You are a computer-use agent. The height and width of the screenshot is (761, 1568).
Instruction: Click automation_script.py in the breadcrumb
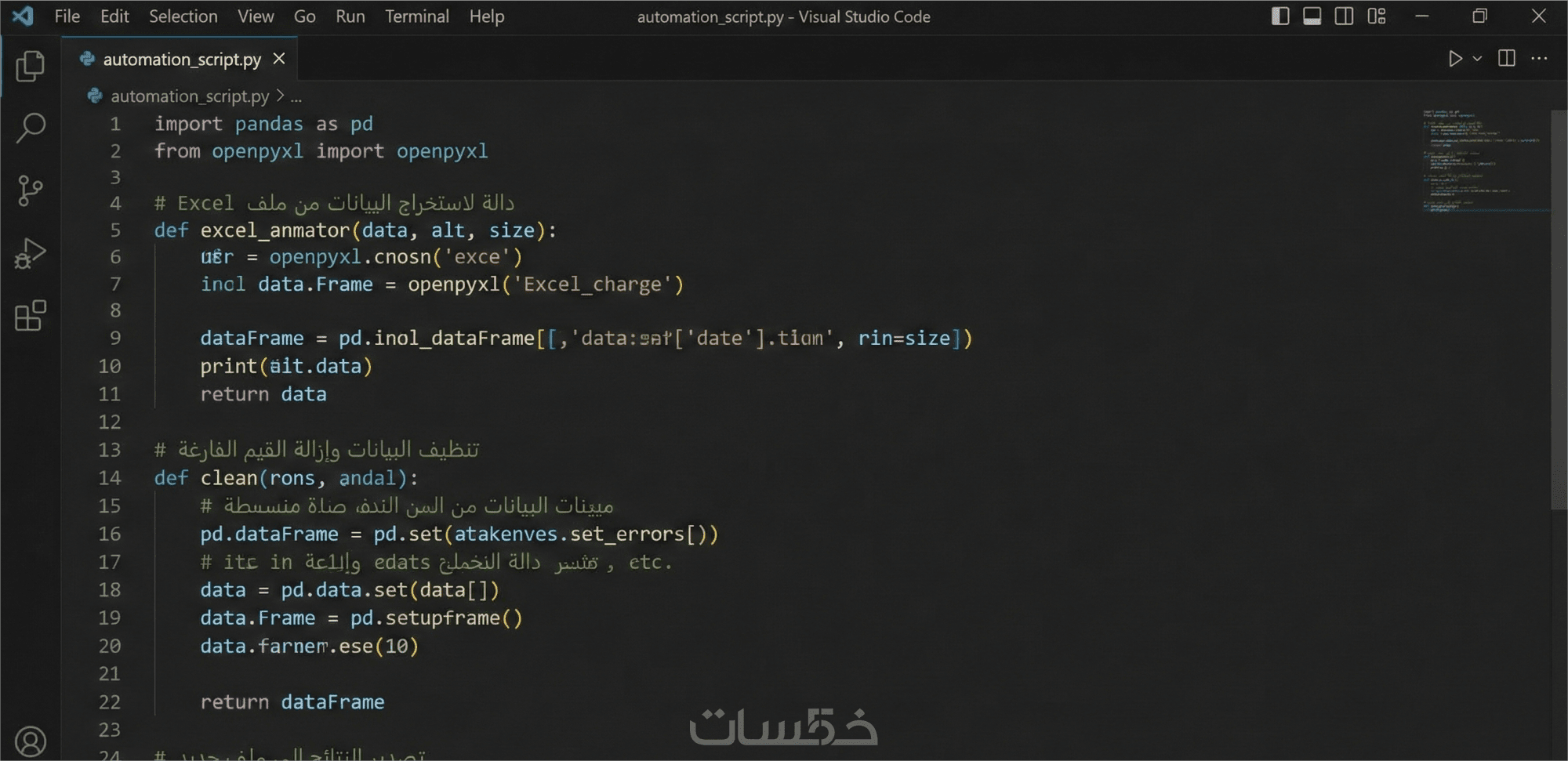pyautogui.click(x=190, y=96)
